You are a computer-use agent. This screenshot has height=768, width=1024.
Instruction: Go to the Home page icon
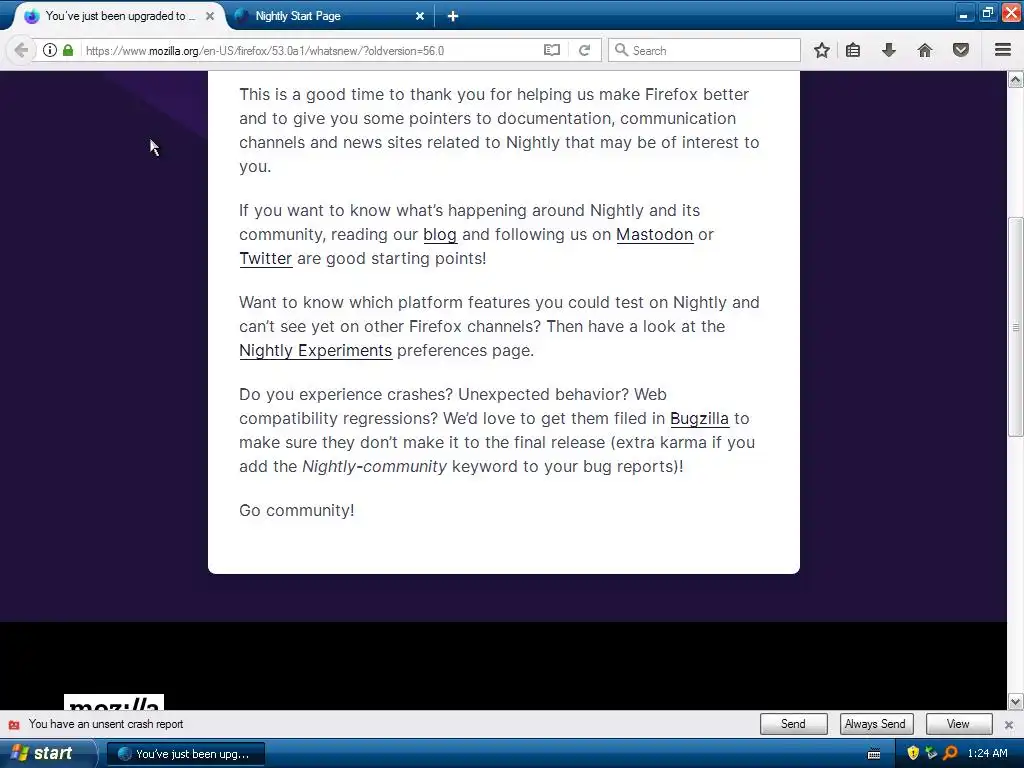pos(925,50)
